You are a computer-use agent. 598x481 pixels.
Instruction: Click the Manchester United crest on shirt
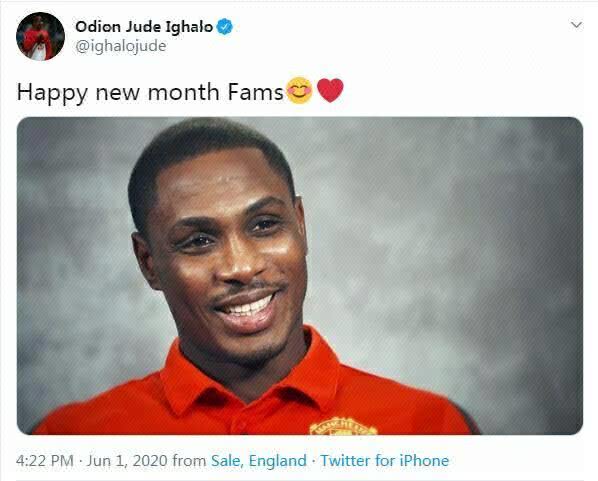coord(342,426)
